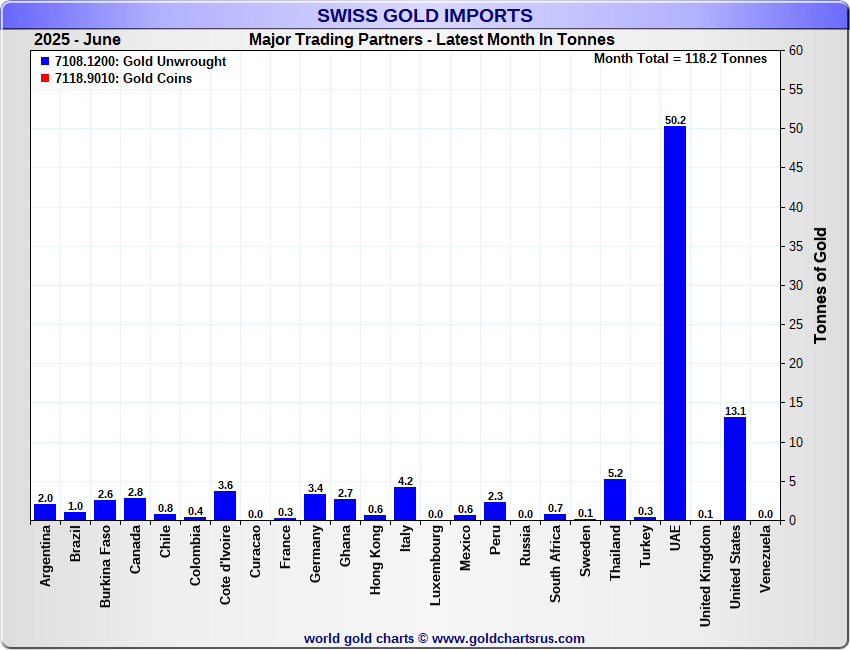Select the Germany bar labeled 3.4
Screen dimensions: 850x650
click(315, 506)
